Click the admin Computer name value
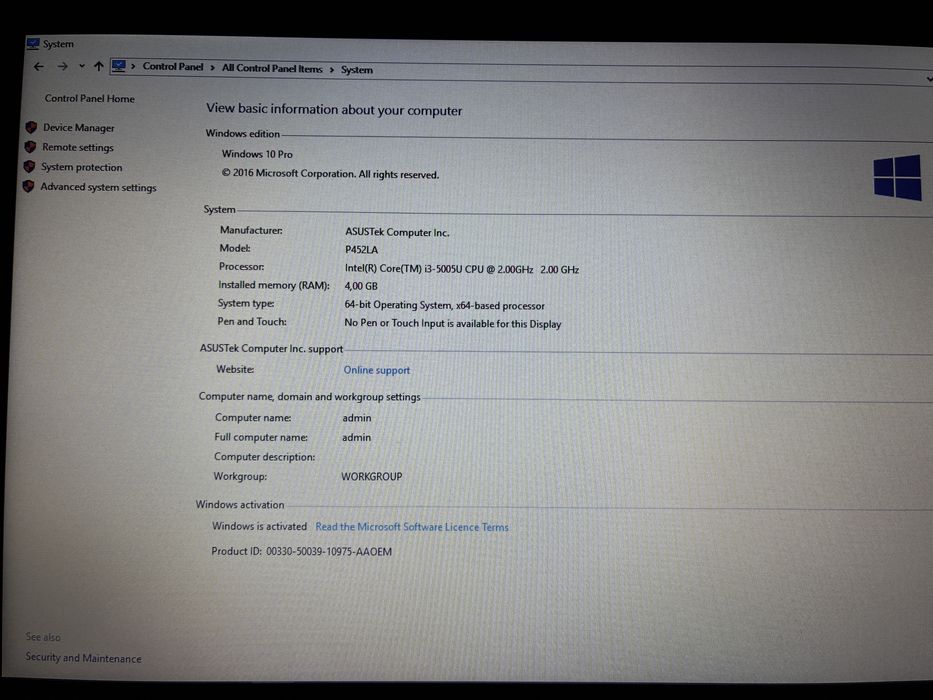This screenshot has height=700, width=933. pyautogui.click(x=356, y=418)
